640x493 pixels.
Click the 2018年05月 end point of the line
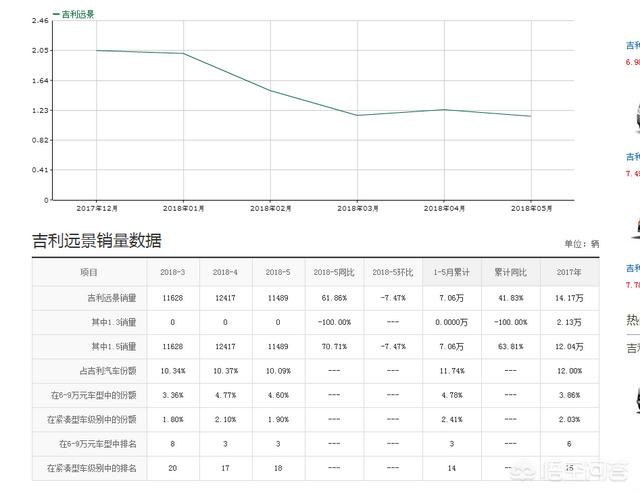point(530,116)
